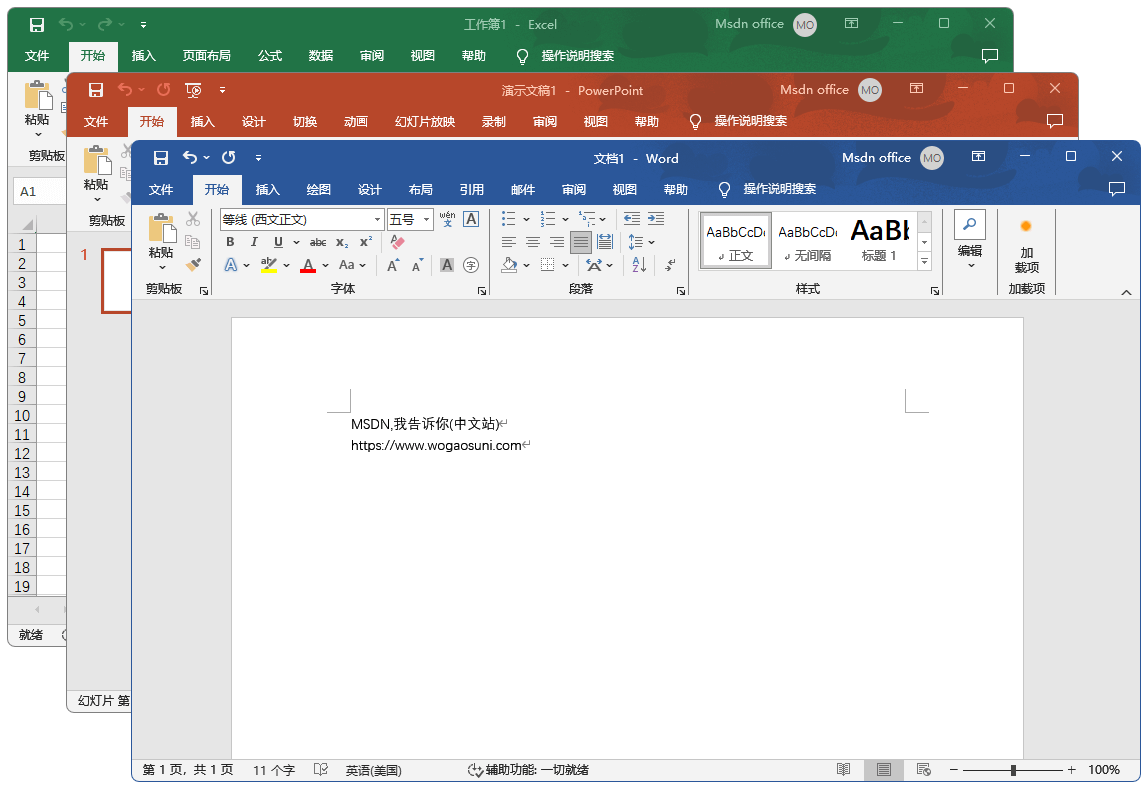The width and height of the screenshot is (1147, 789).
Task: Center the paragraph text
Action: coord(533,242)
